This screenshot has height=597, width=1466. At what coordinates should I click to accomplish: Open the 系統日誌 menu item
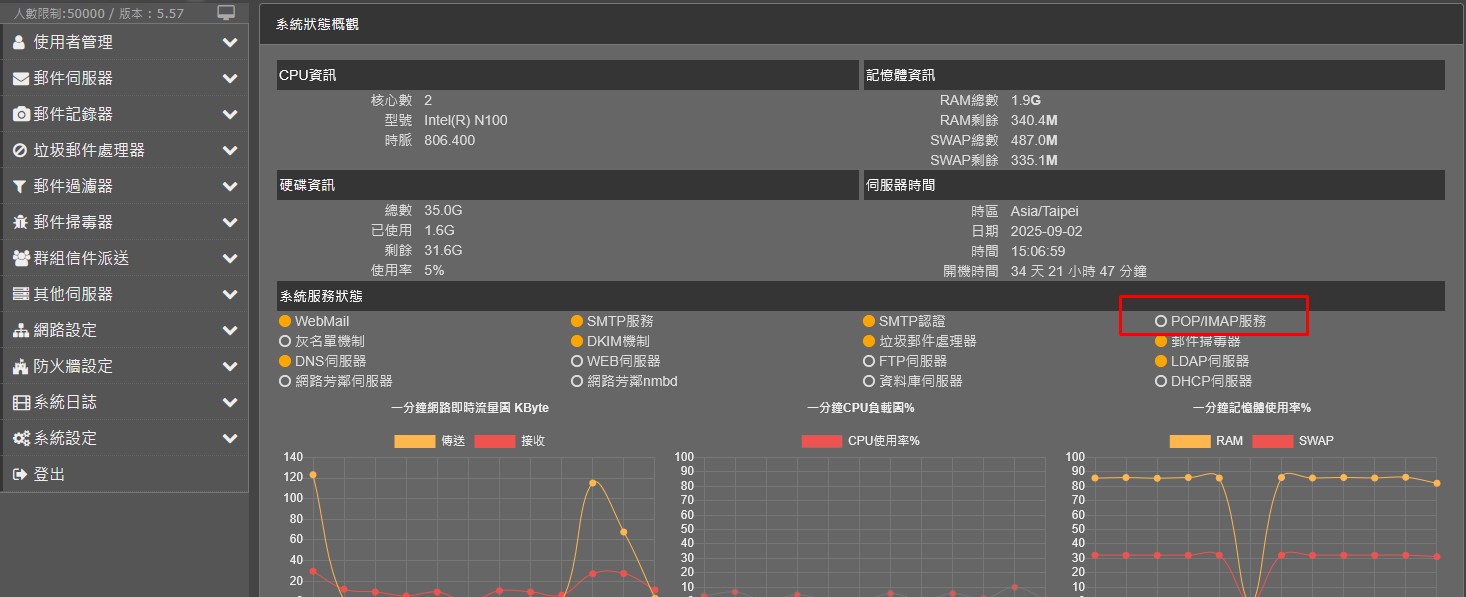point(65,402)
